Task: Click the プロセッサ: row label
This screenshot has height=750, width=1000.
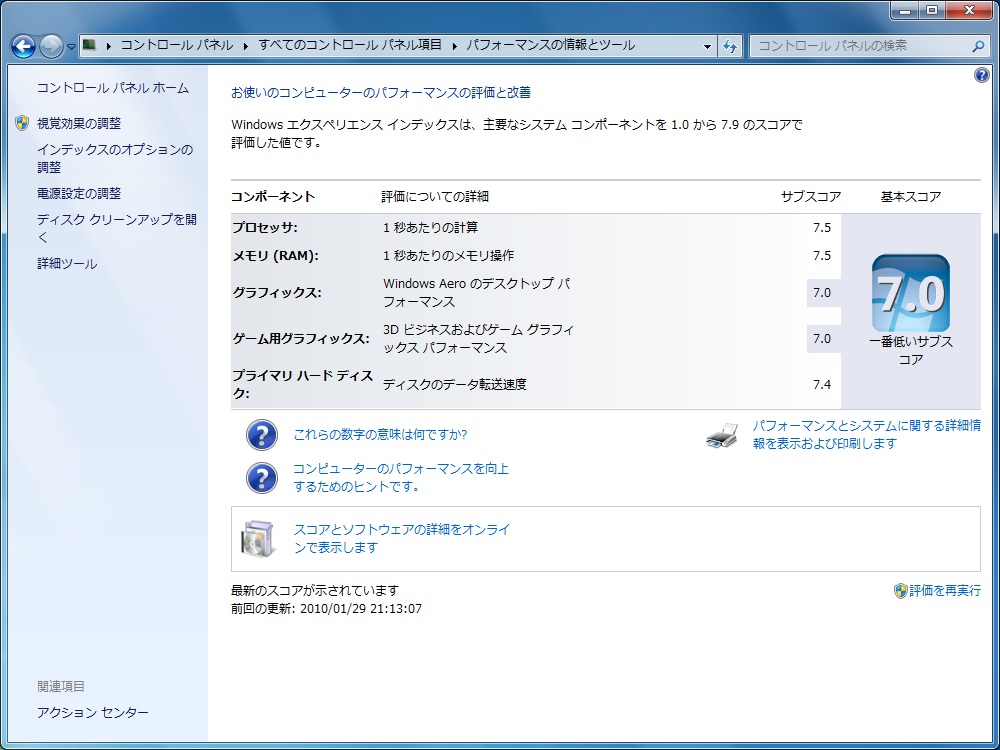Action: click(265, 228)
